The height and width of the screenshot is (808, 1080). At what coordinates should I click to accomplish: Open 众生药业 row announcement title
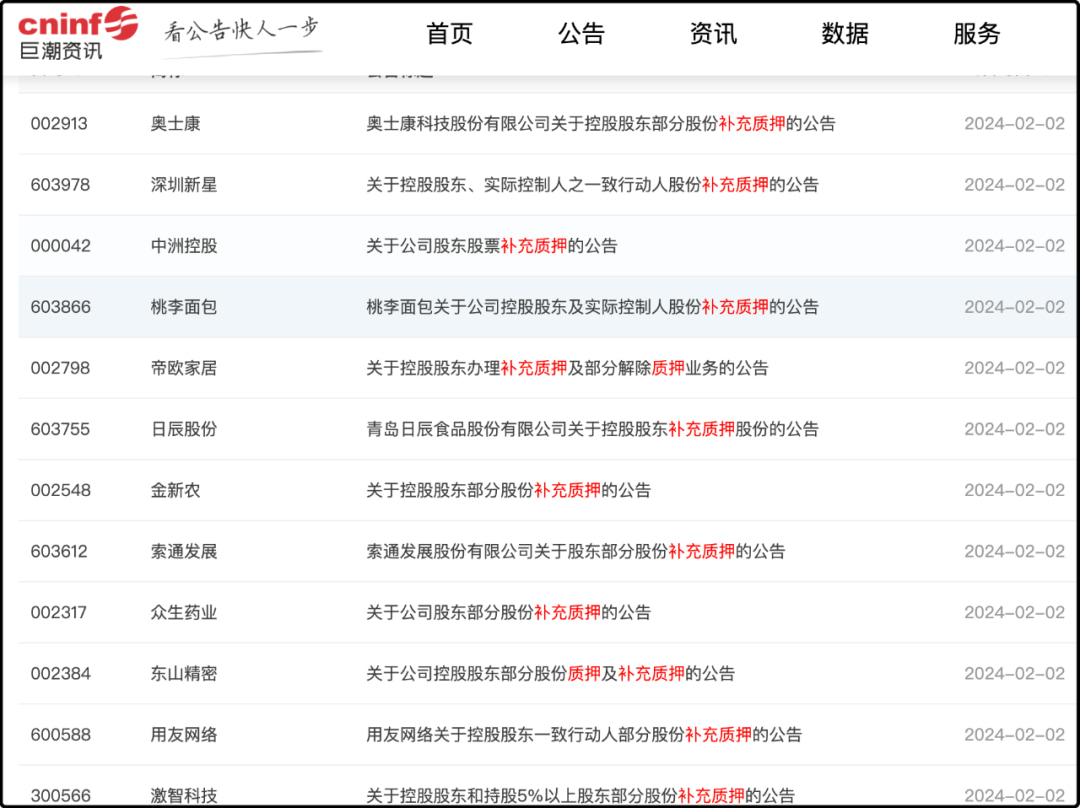pyautogui.click(x=508, y=612)
